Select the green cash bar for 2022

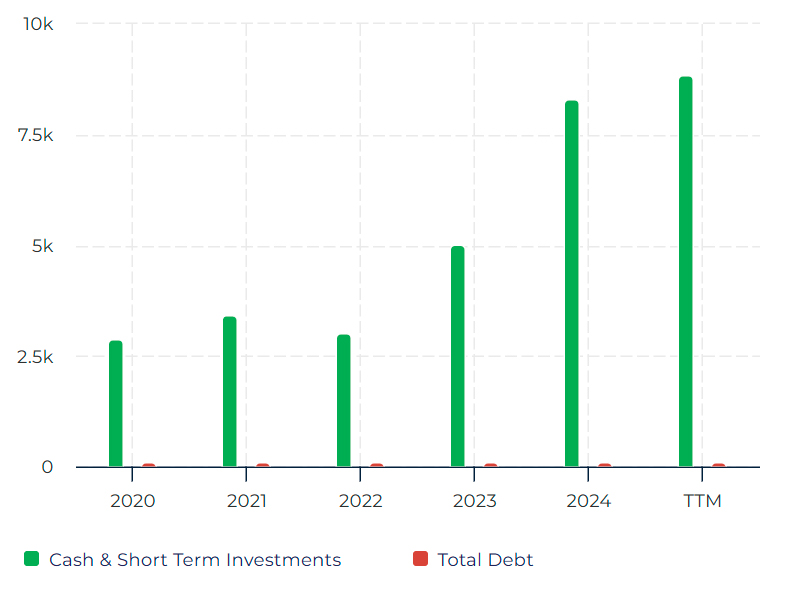pyautogui.click(x=344, y=401)
